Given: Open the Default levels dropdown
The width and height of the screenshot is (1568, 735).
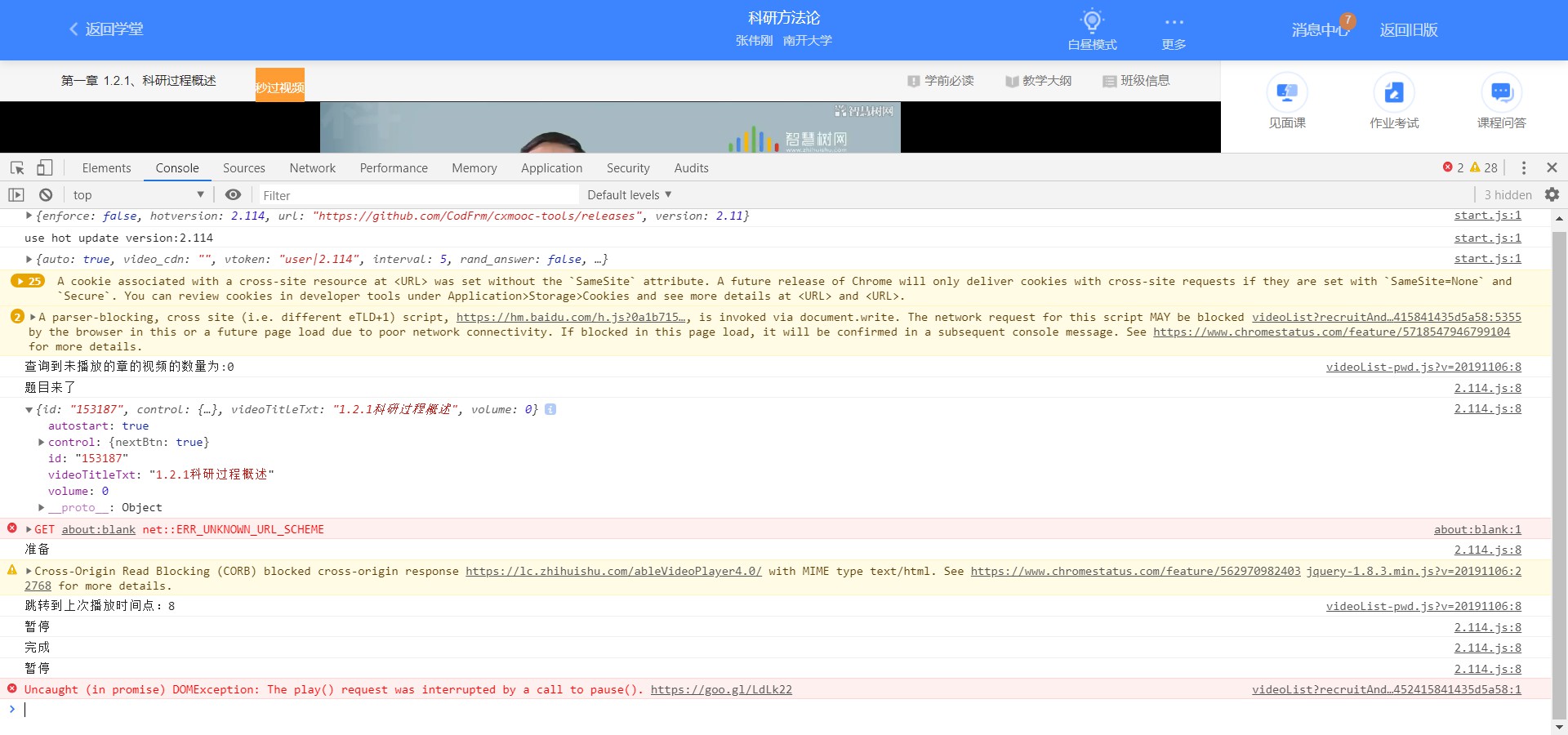Looking at the screenshot, I should point(630,195).
